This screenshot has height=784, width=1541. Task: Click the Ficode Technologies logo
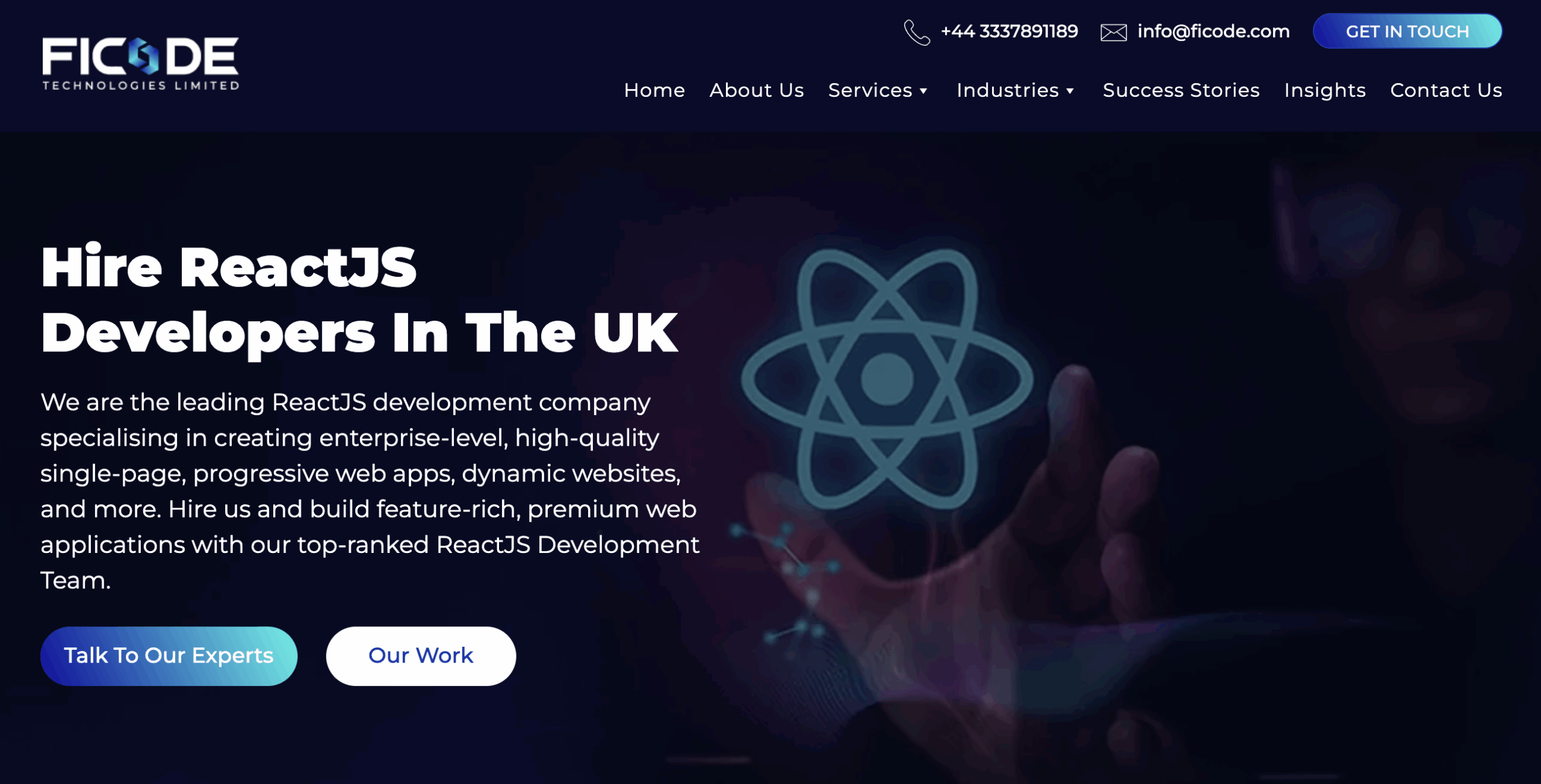tap(141, 64)
